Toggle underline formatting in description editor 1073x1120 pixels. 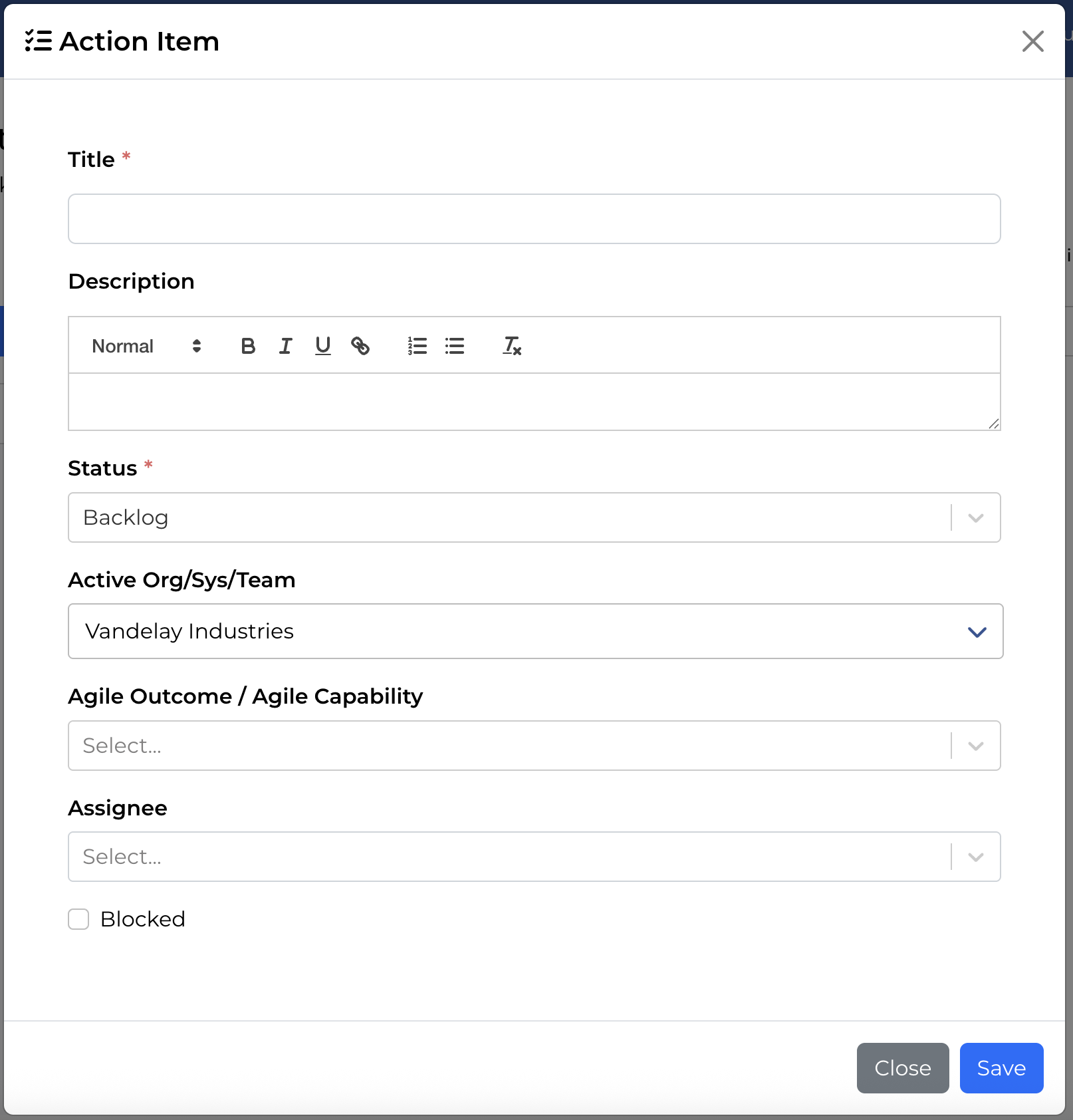coord(323,346)
